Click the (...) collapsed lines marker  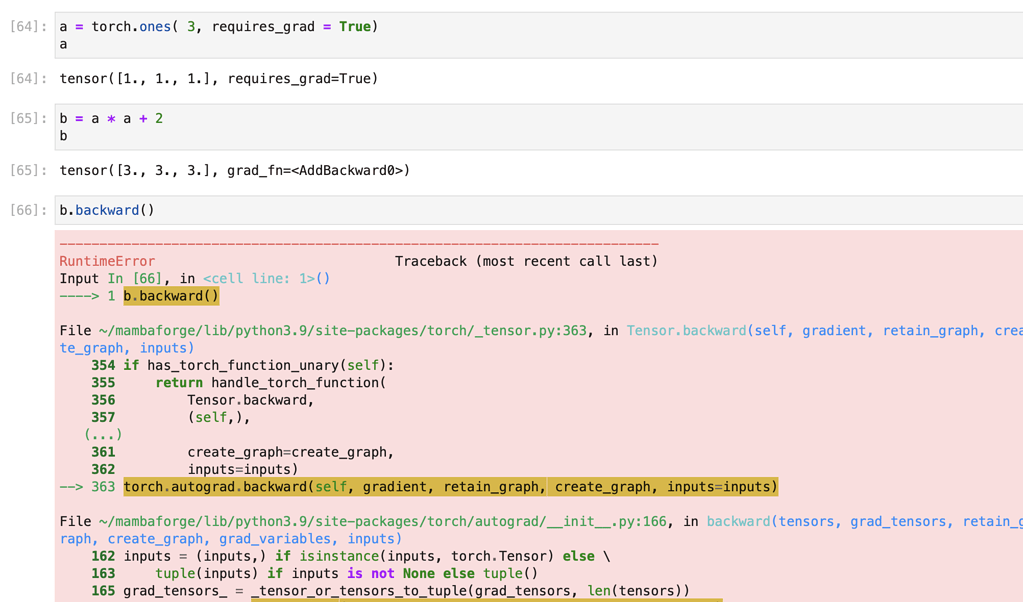[x=103, y=435]
